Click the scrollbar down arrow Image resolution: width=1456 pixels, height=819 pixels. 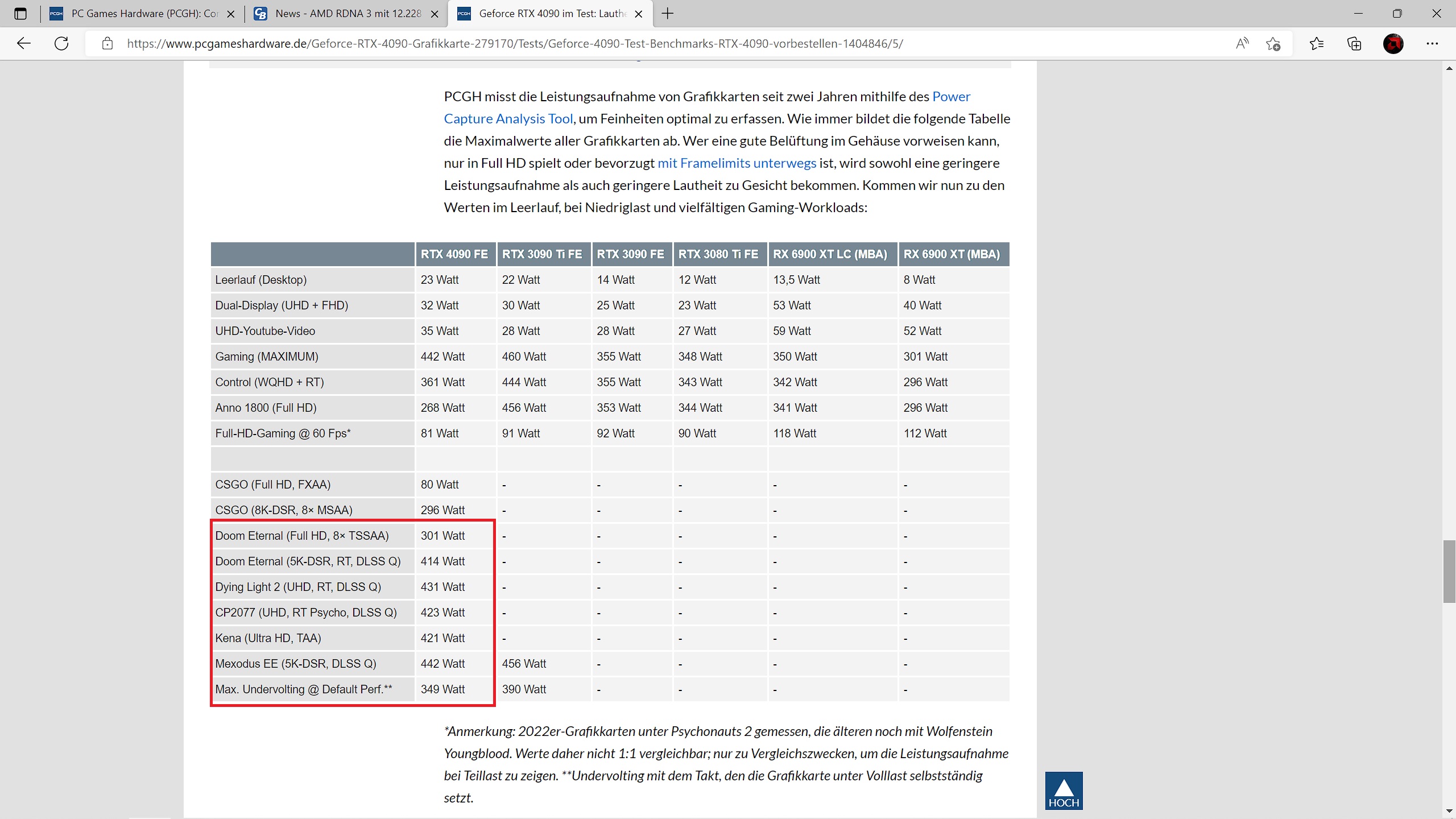1449,812
